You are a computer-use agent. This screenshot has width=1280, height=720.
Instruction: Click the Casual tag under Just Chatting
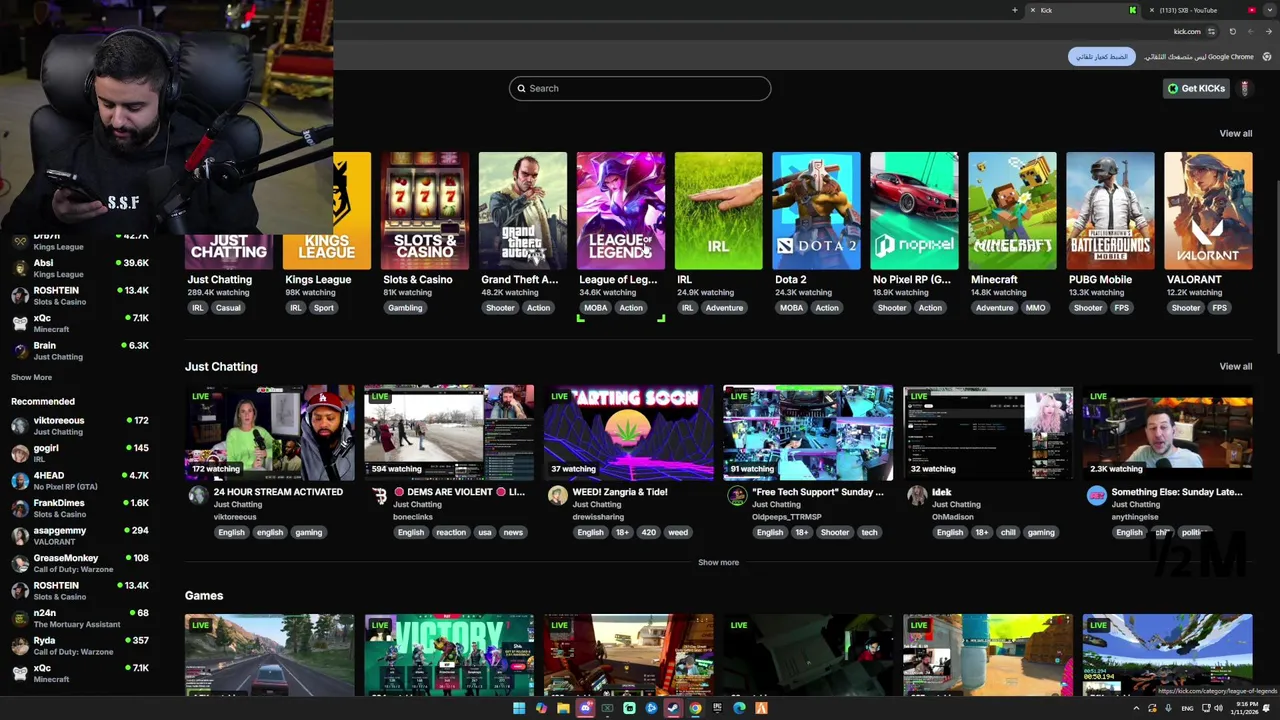228,308
